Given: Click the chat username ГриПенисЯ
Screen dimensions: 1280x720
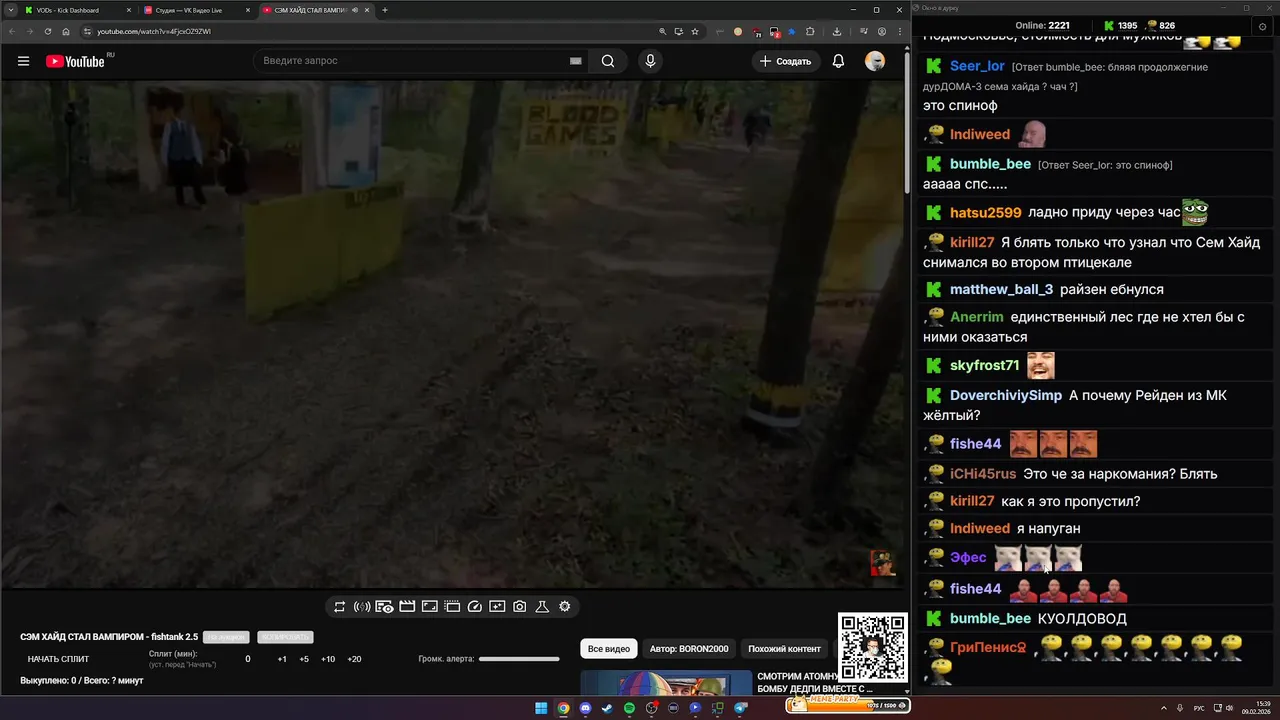Looking at the screenshot, I should tap(988, 647).
